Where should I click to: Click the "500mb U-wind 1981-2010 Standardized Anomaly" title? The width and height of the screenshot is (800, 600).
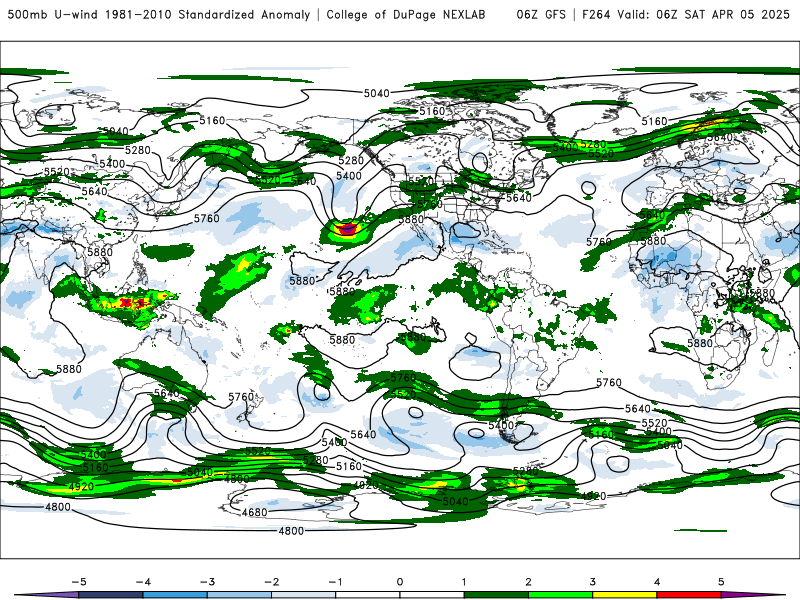pos(159,15)
